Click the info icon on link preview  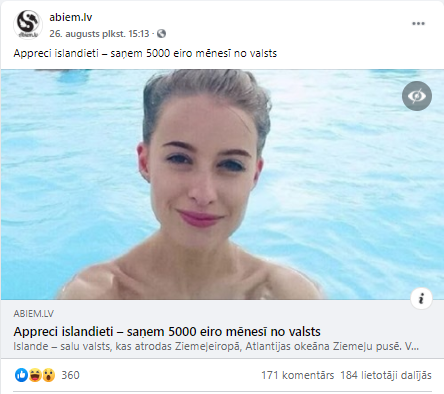[421, 298]
